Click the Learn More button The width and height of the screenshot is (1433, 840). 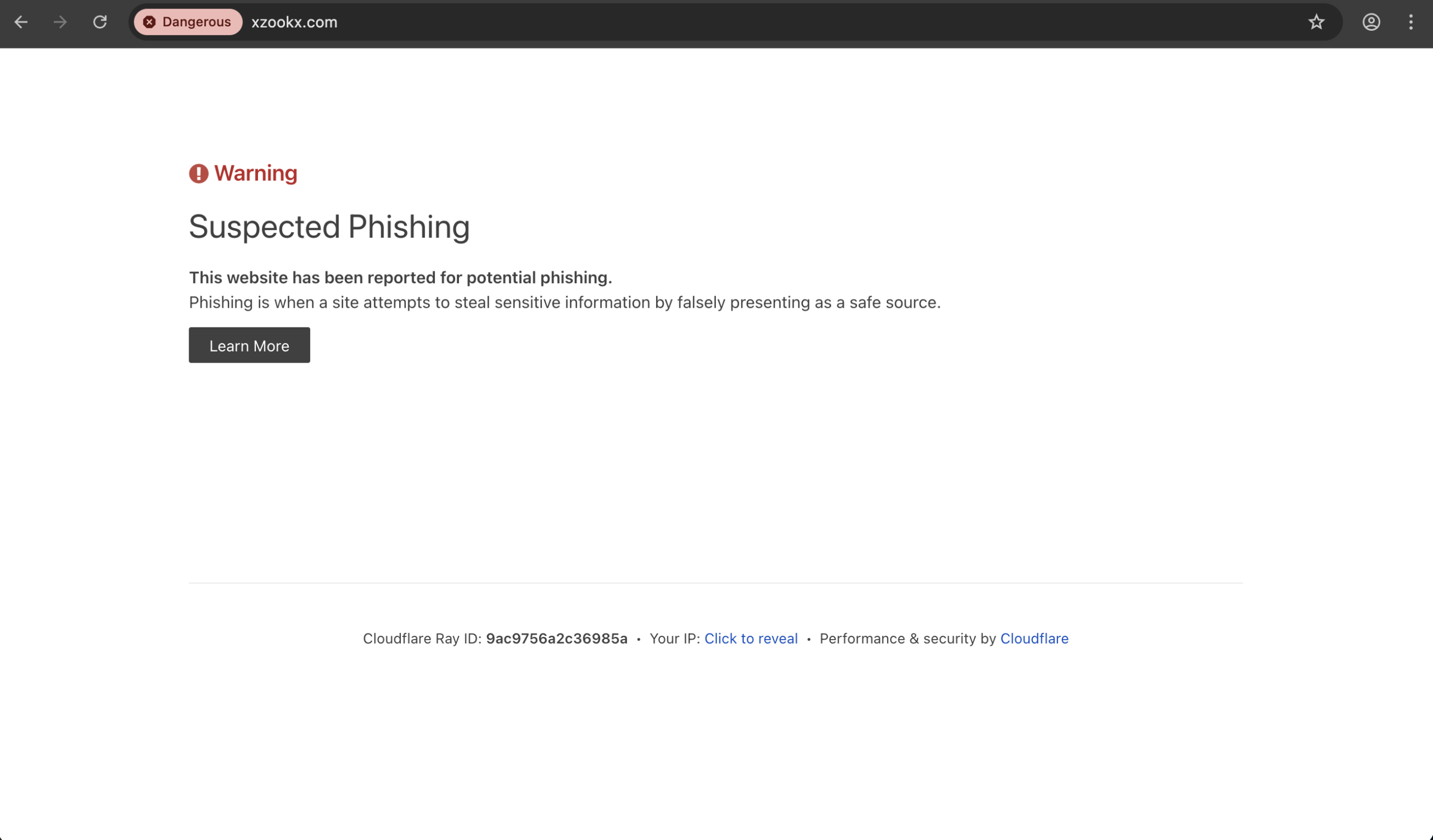[249, 345]
